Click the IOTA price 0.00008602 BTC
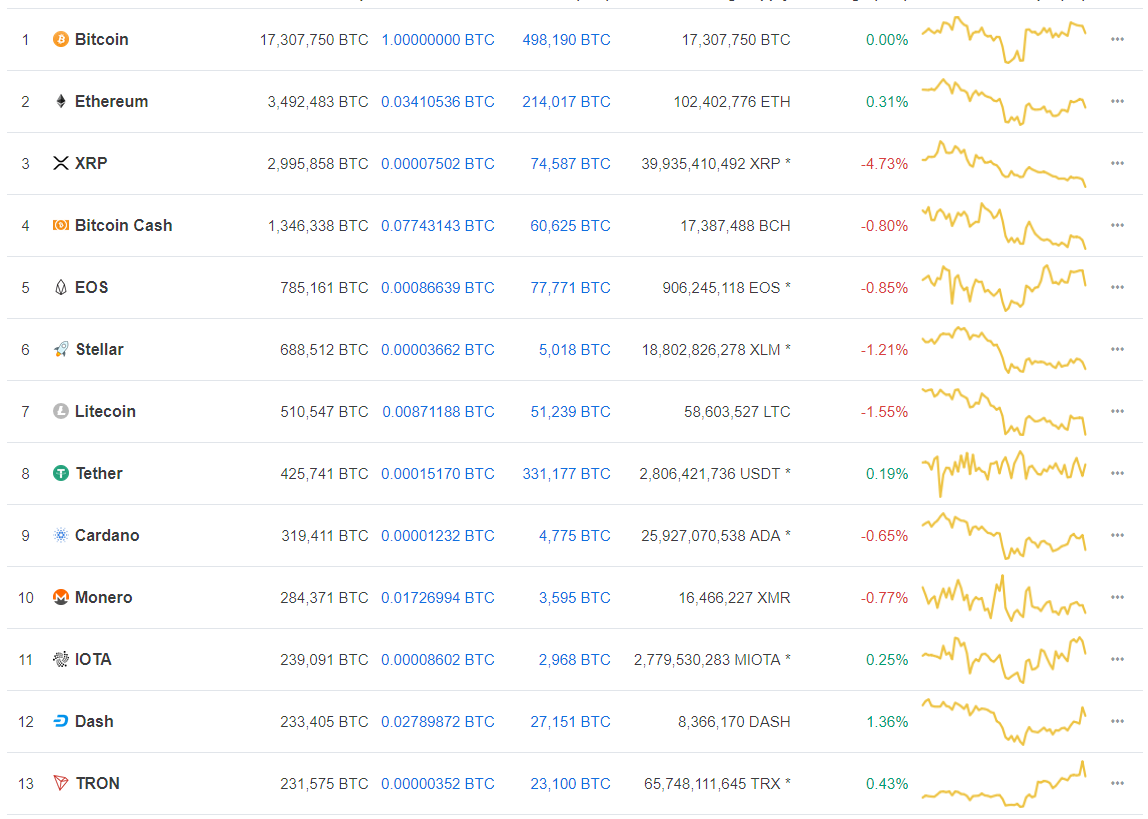Image resolution: width=1148 pixels, height=819 pixels. pos(437,660)
